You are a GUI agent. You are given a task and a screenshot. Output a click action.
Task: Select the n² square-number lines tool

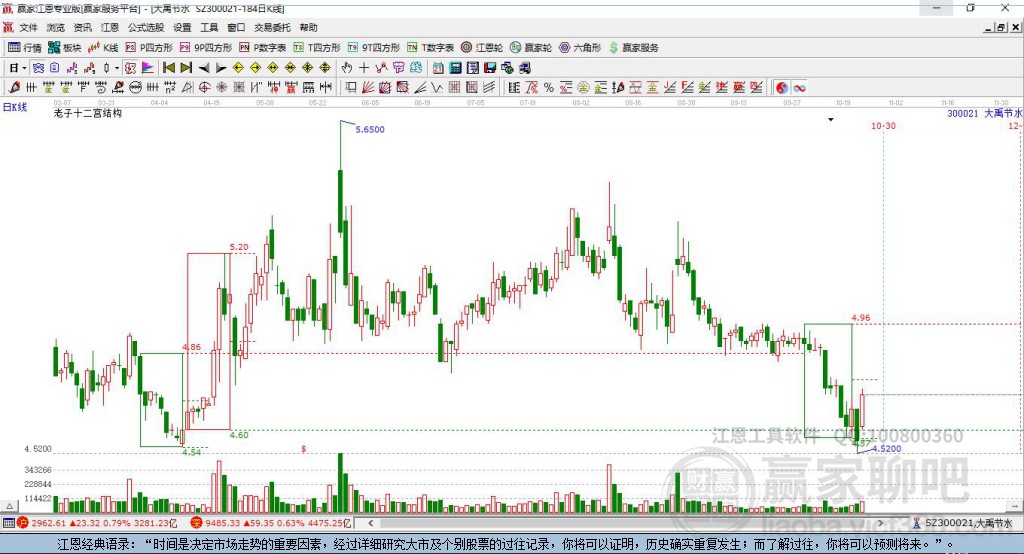(170, 87)
